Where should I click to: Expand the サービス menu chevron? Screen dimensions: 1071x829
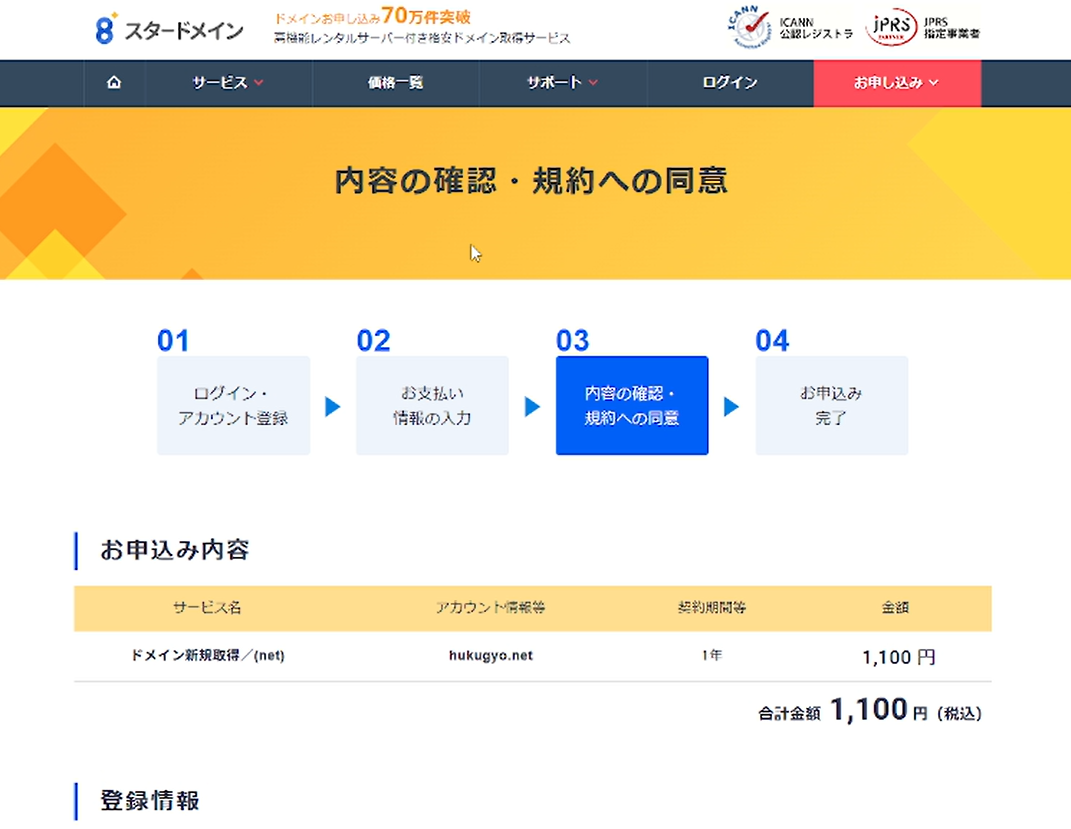tap(259, 83)
